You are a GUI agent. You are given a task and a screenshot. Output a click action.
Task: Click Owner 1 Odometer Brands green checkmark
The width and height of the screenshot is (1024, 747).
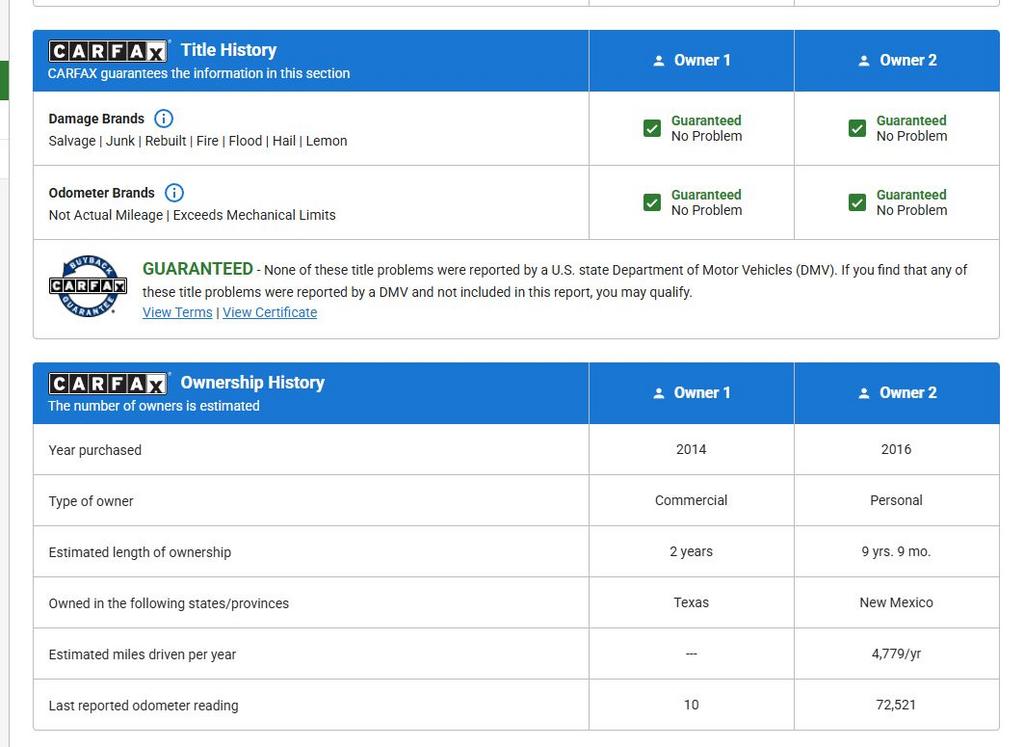click(652, 203)
